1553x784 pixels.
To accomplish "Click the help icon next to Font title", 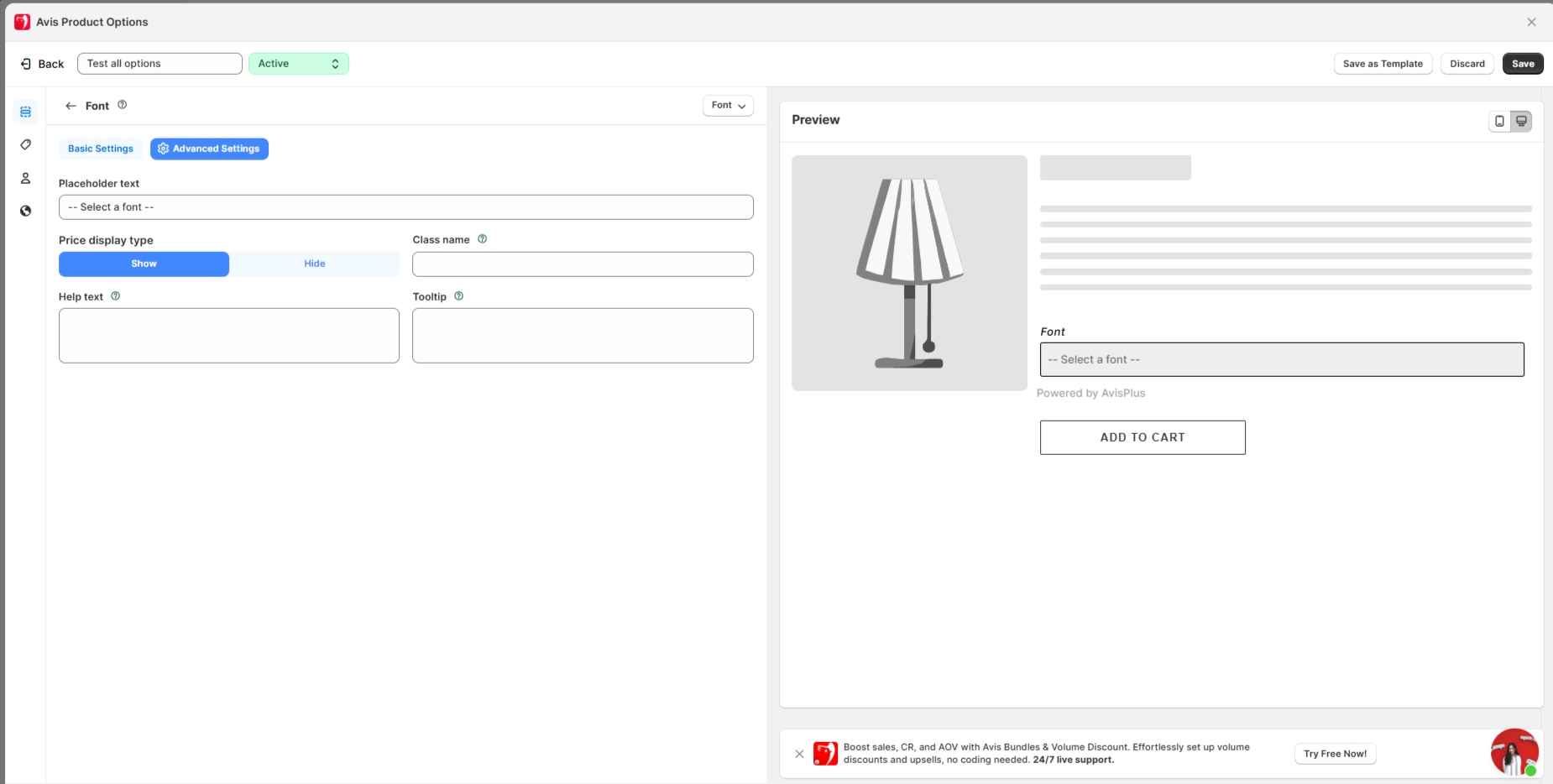I will tap(123, 105).
